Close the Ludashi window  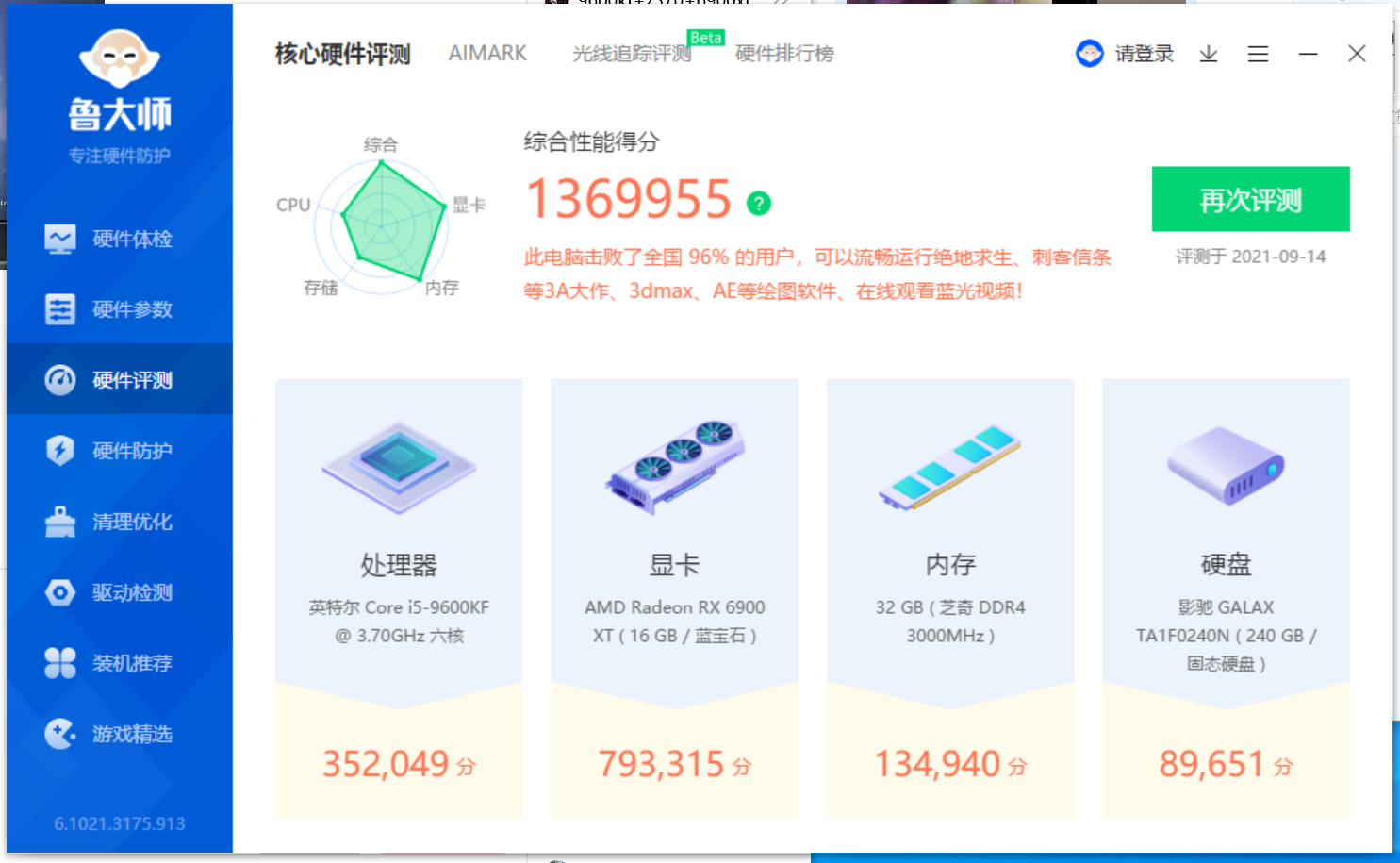coord(1357,54)
